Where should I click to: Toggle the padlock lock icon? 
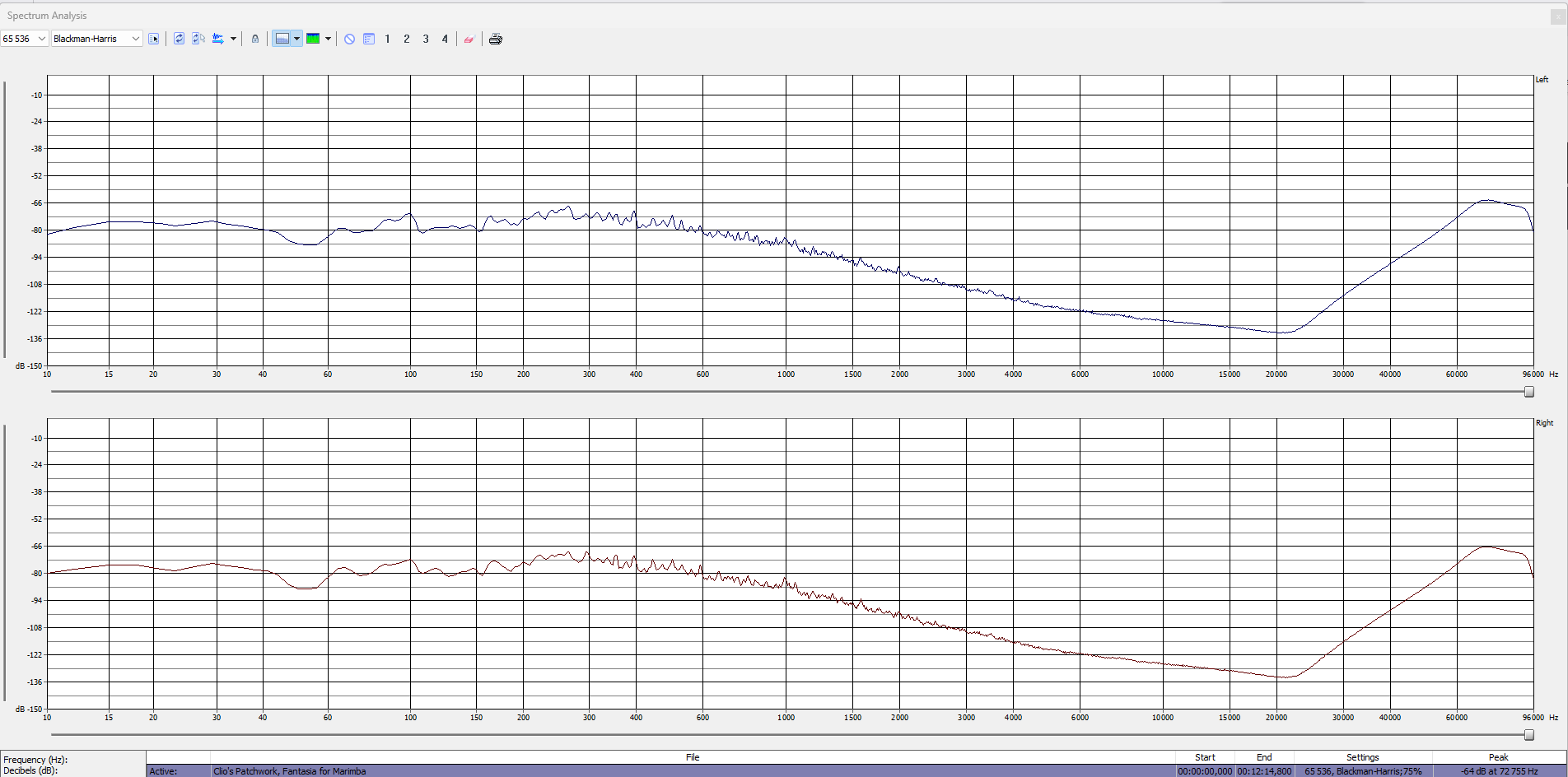pyautogui.click(x=255, y=39)
